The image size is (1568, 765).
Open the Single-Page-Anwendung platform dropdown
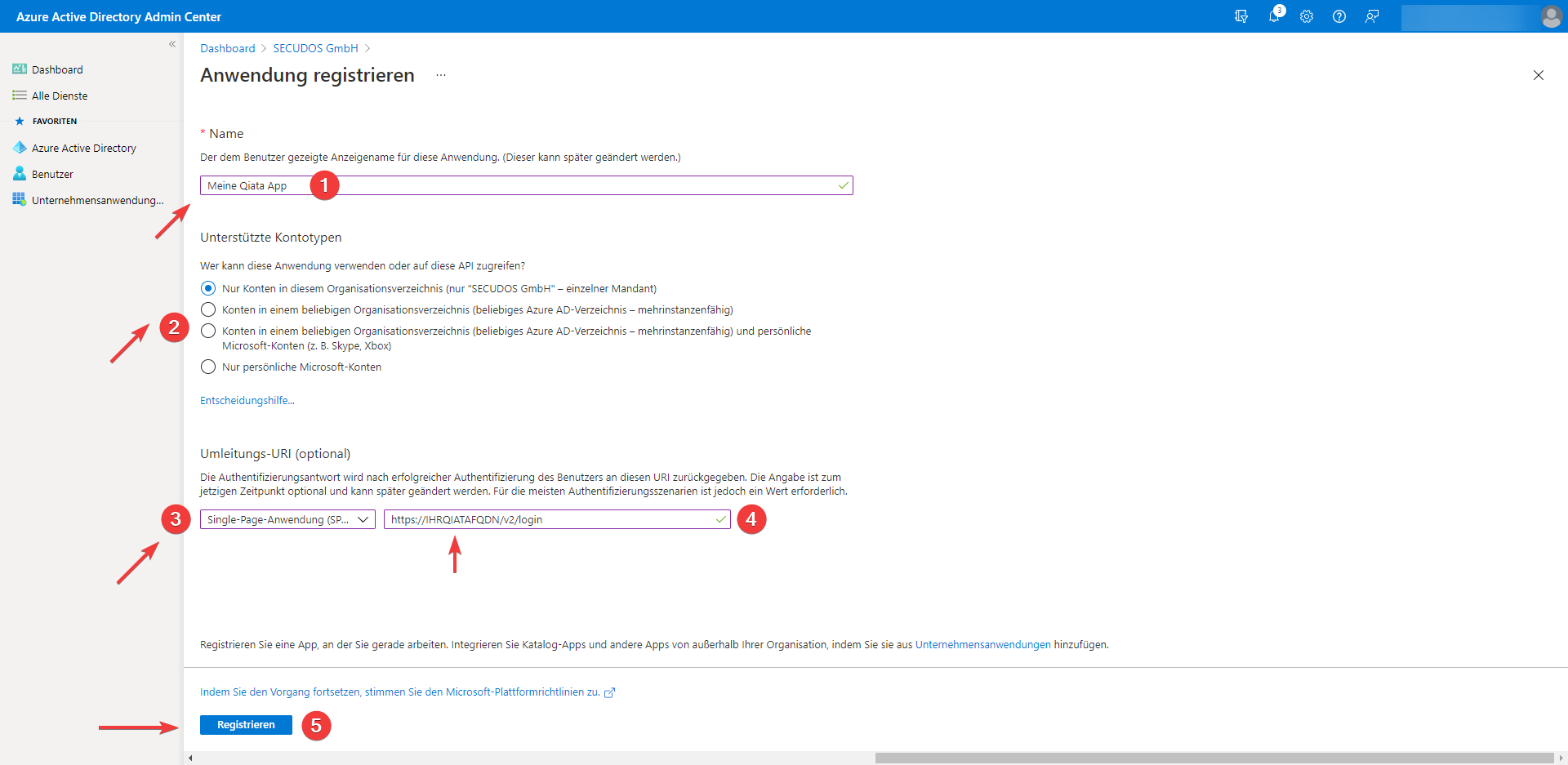pyautogui.click(x=287, y=519)
